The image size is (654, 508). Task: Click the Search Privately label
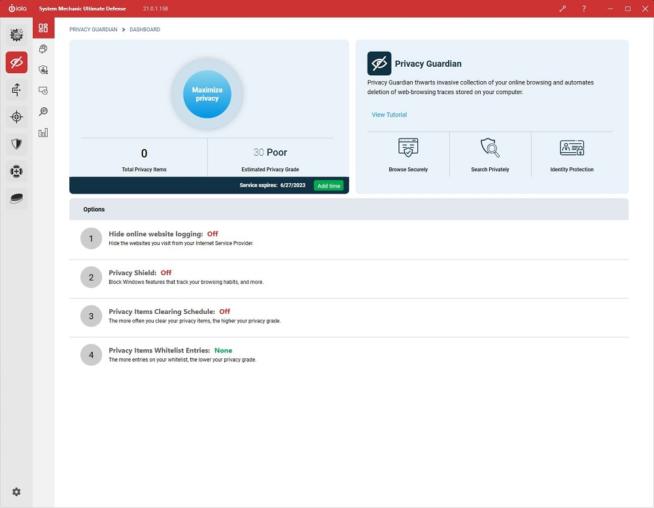(x=490, y=169)
